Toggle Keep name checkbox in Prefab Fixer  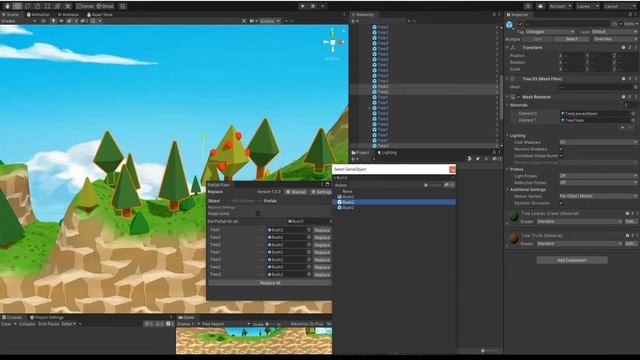tap(258, 213)
